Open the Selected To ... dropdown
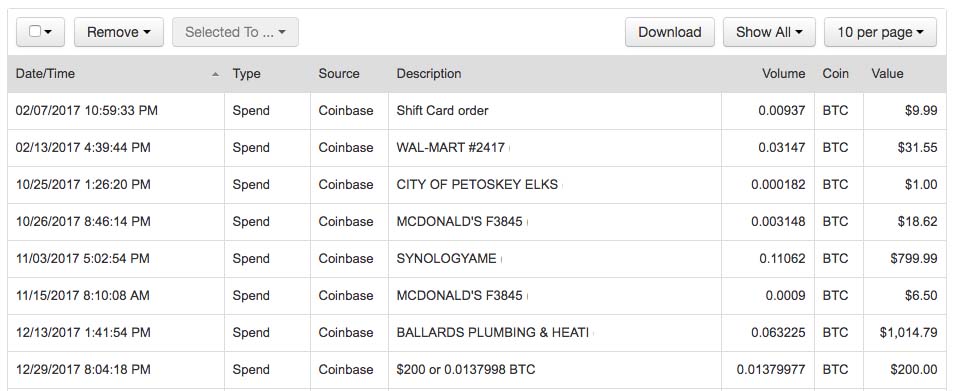Image resolution: width=956 pixels, height=391 pixels. 235,32
